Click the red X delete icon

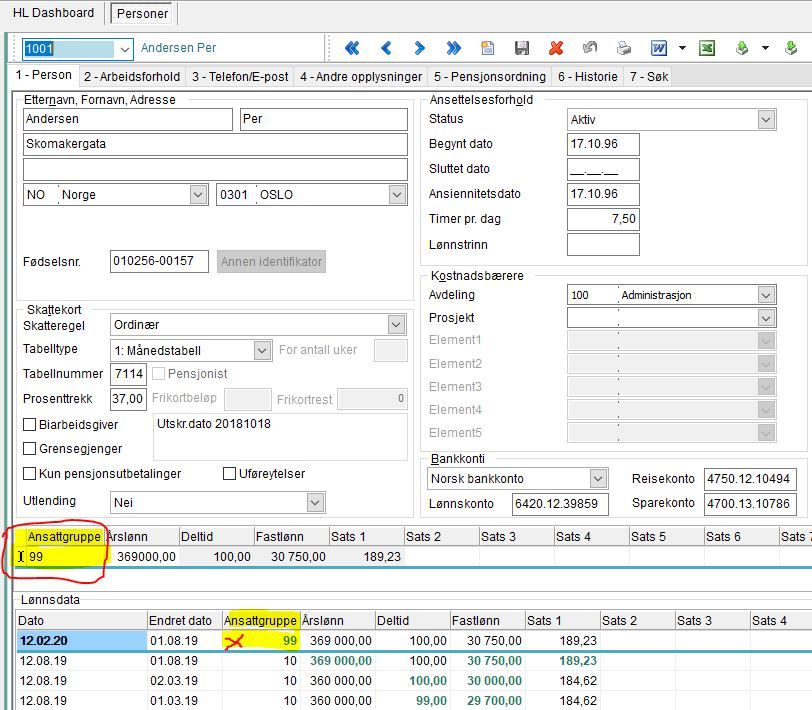[556, 48]
